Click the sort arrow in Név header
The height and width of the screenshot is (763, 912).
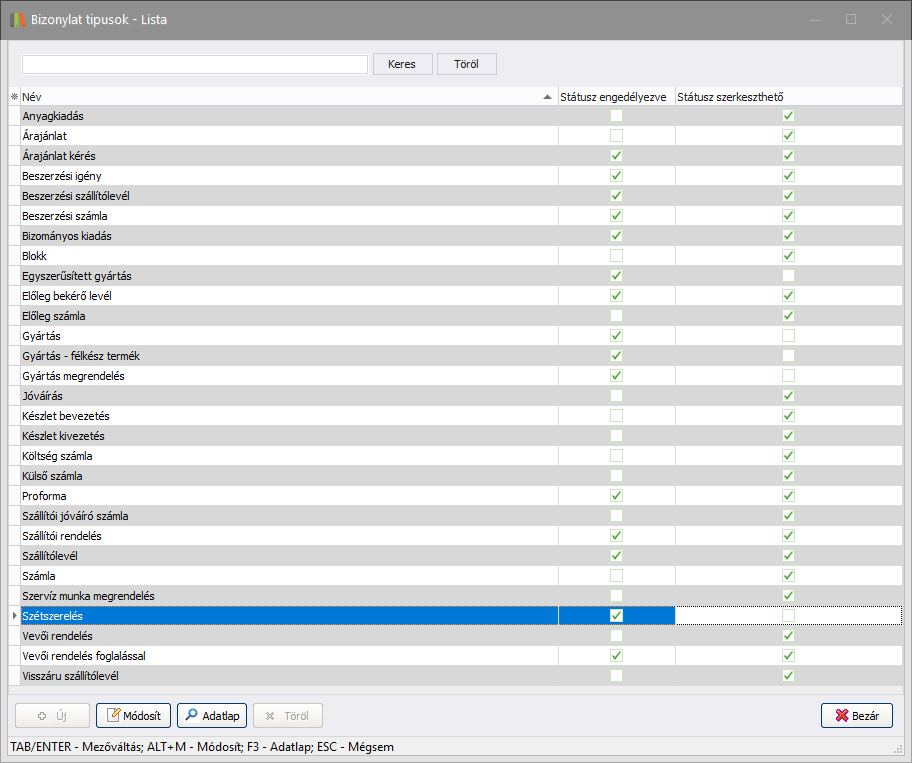546,97
